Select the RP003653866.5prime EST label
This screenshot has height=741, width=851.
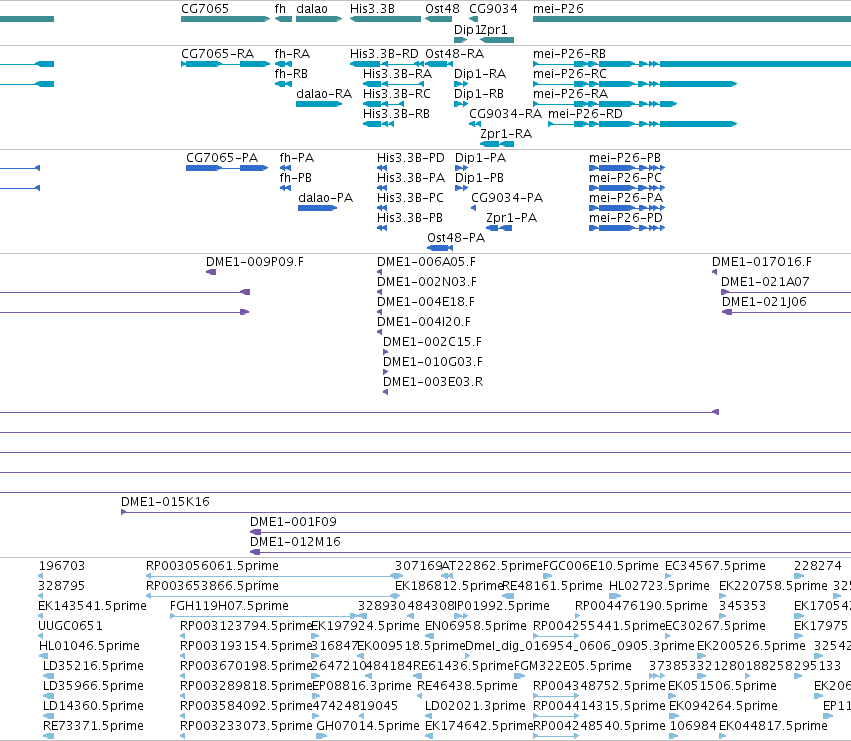[212, 586]
